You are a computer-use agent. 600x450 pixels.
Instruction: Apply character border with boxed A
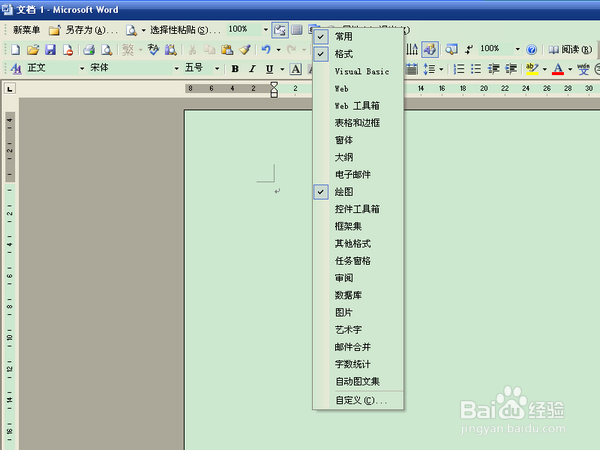(295, 69)
